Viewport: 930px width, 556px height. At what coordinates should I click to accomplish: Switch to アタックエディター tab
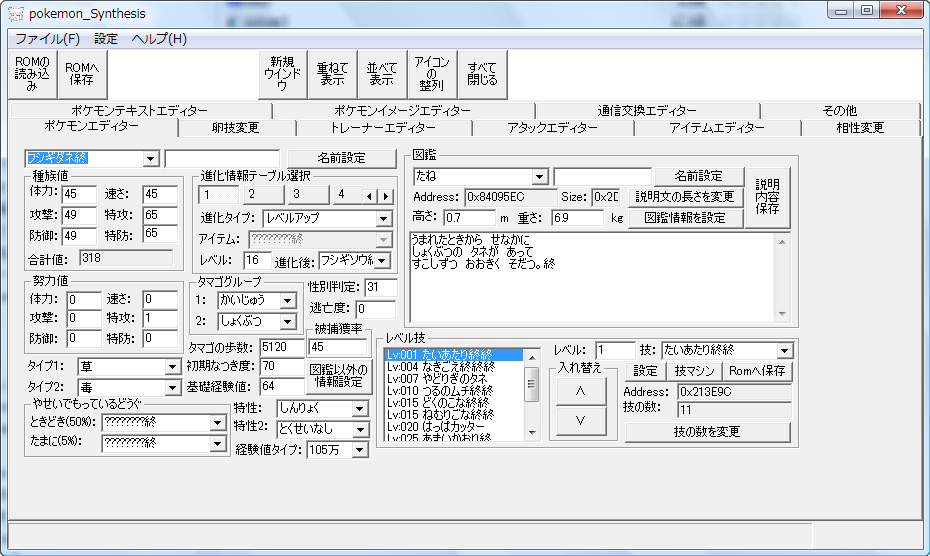click(553, 128)
